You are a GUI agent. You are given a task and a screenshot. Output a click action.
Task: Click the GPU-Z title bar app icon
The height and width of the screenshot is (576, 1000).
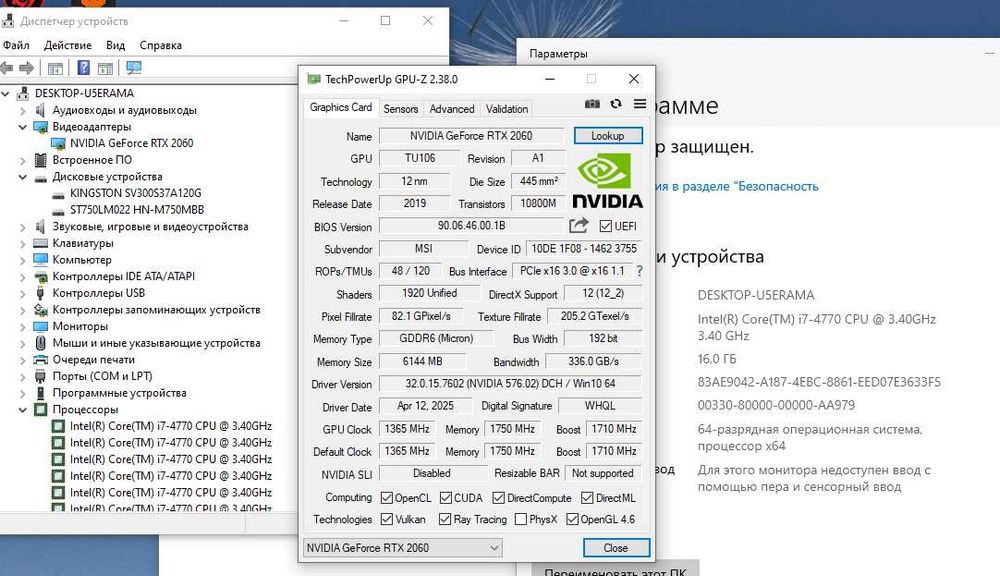pos(313,79)
